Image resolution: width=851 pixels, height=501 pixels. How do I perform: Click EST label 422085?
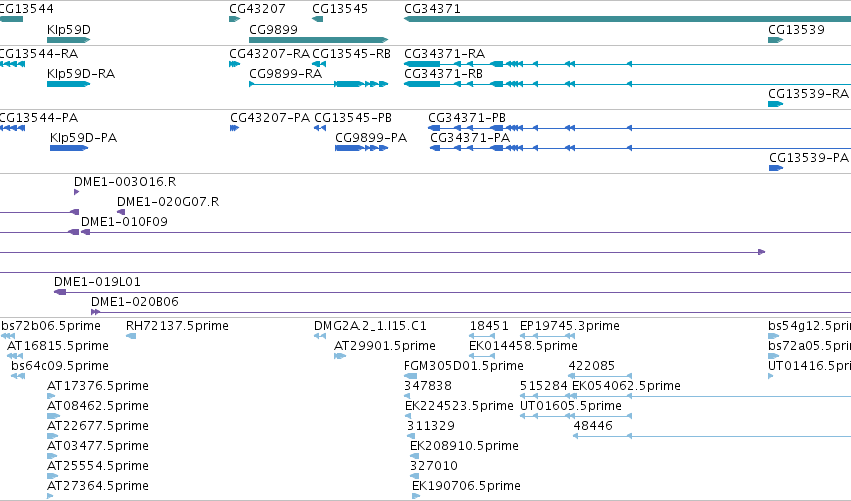coord(592,366)
